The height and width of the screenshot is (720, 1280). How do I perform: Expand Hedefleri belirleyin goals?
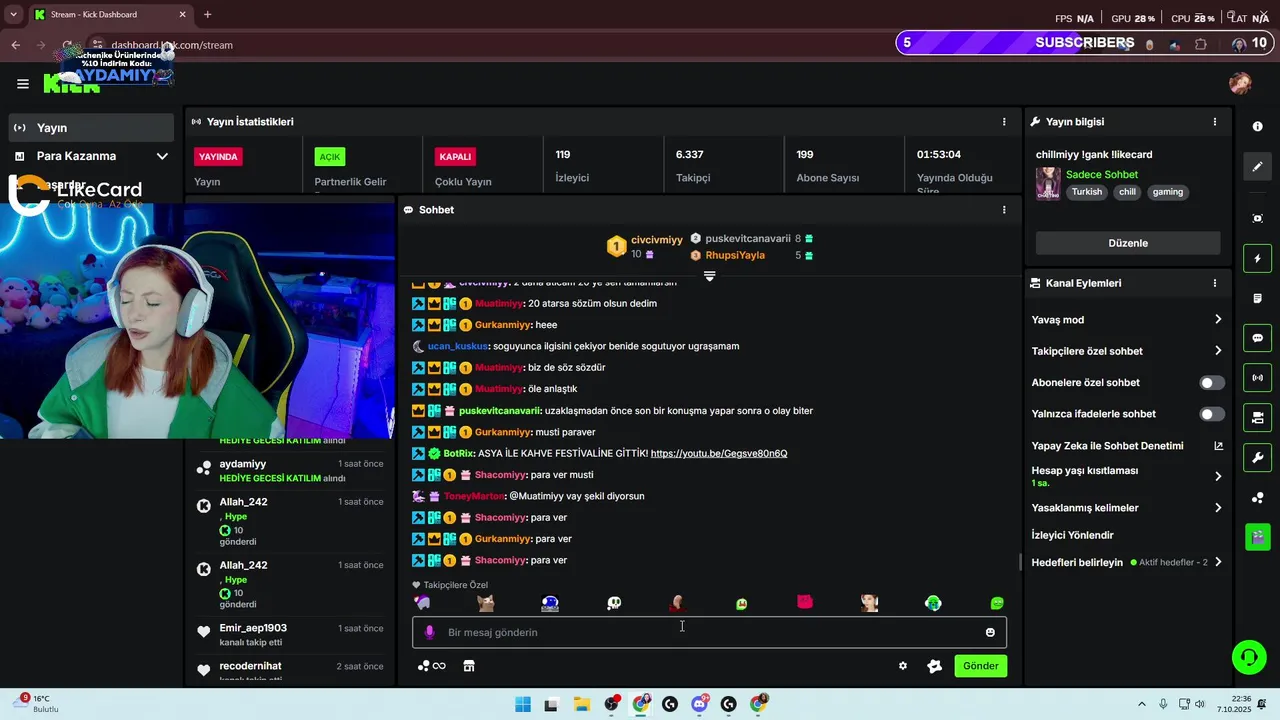point(1218,563)
